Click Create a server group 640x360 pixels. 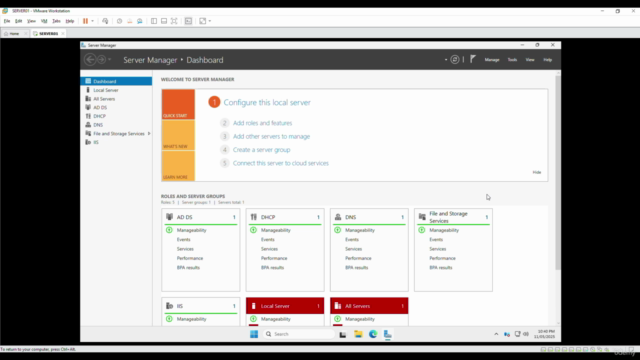click(x=262, y=150)
